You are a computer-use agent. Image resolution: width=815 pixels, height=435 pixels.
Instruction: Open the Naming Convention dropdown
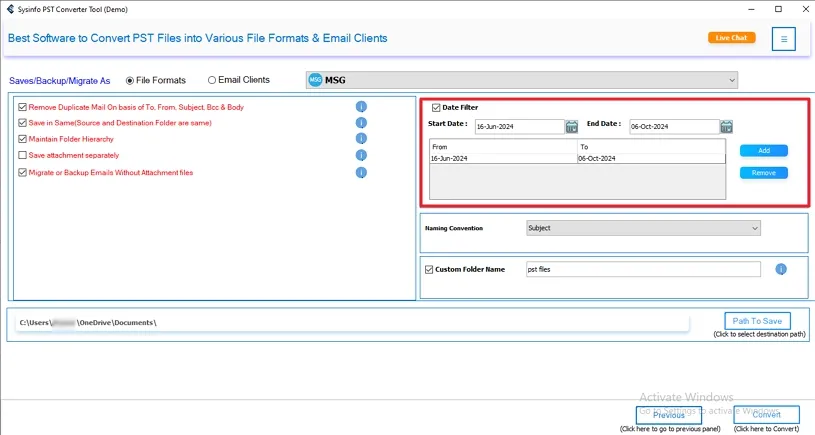[x=754, y=228]
